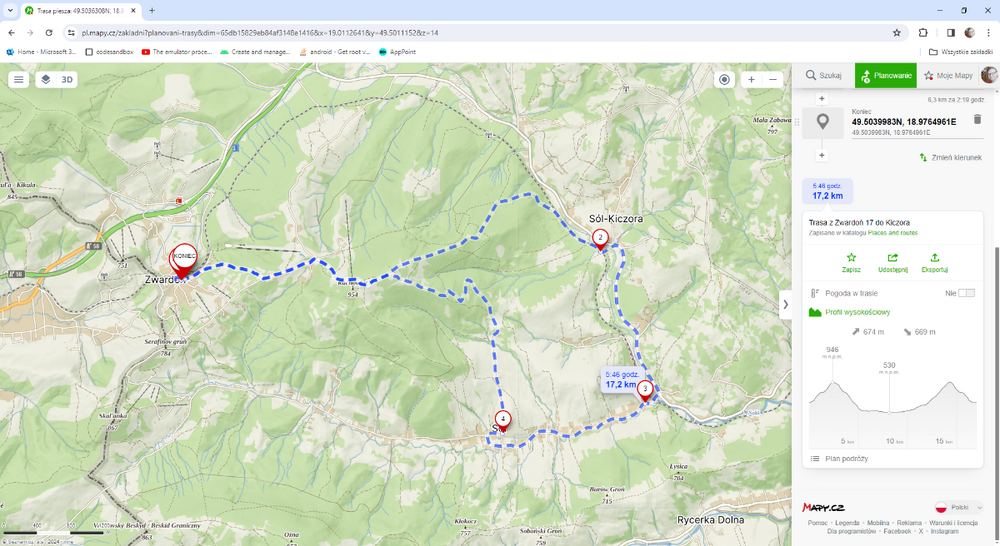Expand the Plan podróży section
Viewport: 1000px width, 546px height.
tap(846, 459)
